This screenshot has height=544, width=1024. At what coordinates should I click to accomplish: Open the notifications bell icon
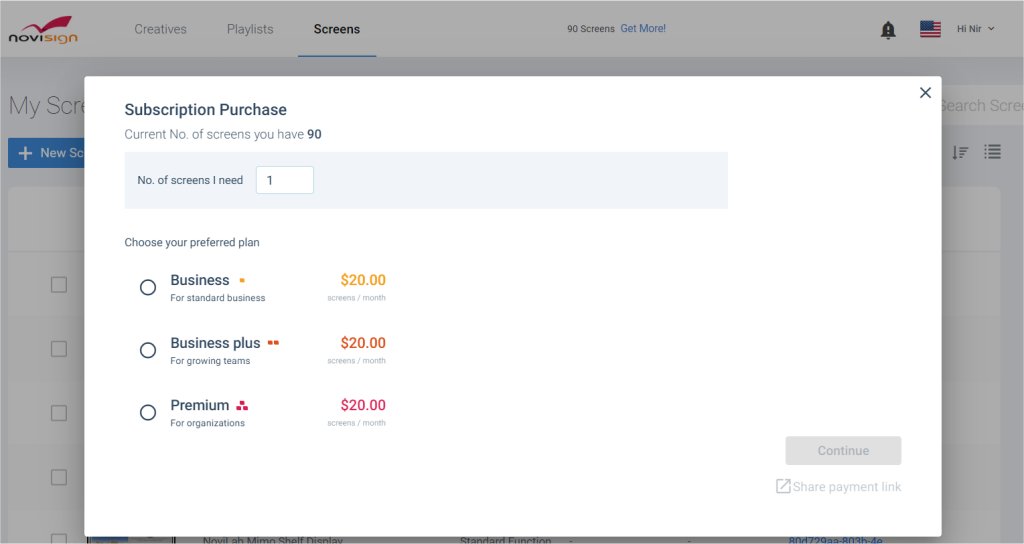click(888, 30)
